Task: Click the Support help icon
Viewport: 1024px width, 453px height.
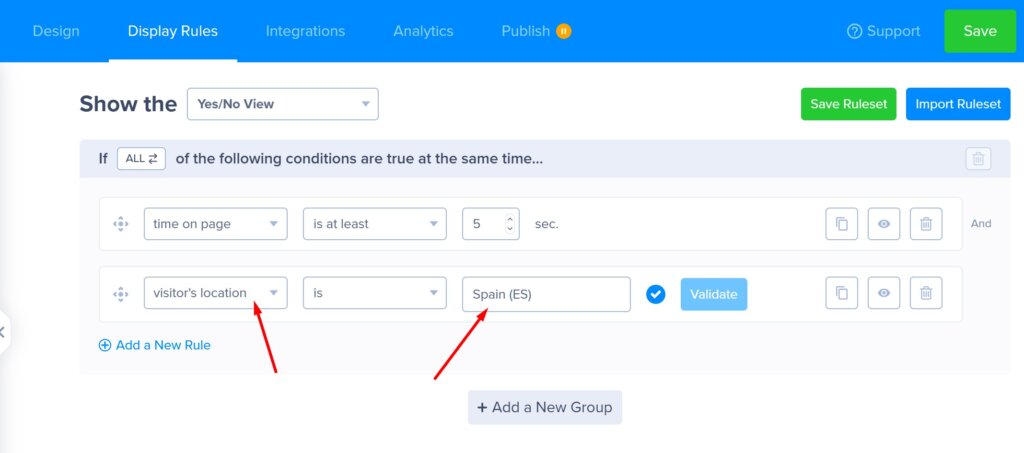Action: (854, 31)
